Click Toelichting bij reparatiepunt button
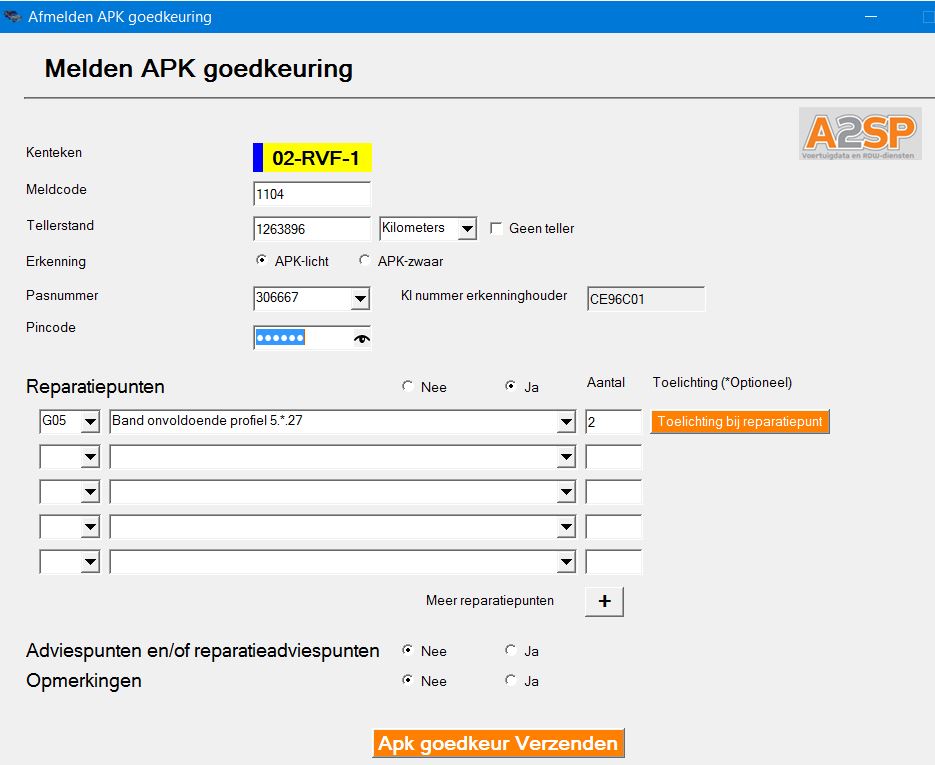This screenshot has height=765, width=935. pyautogui.click(x=740, y=422)
